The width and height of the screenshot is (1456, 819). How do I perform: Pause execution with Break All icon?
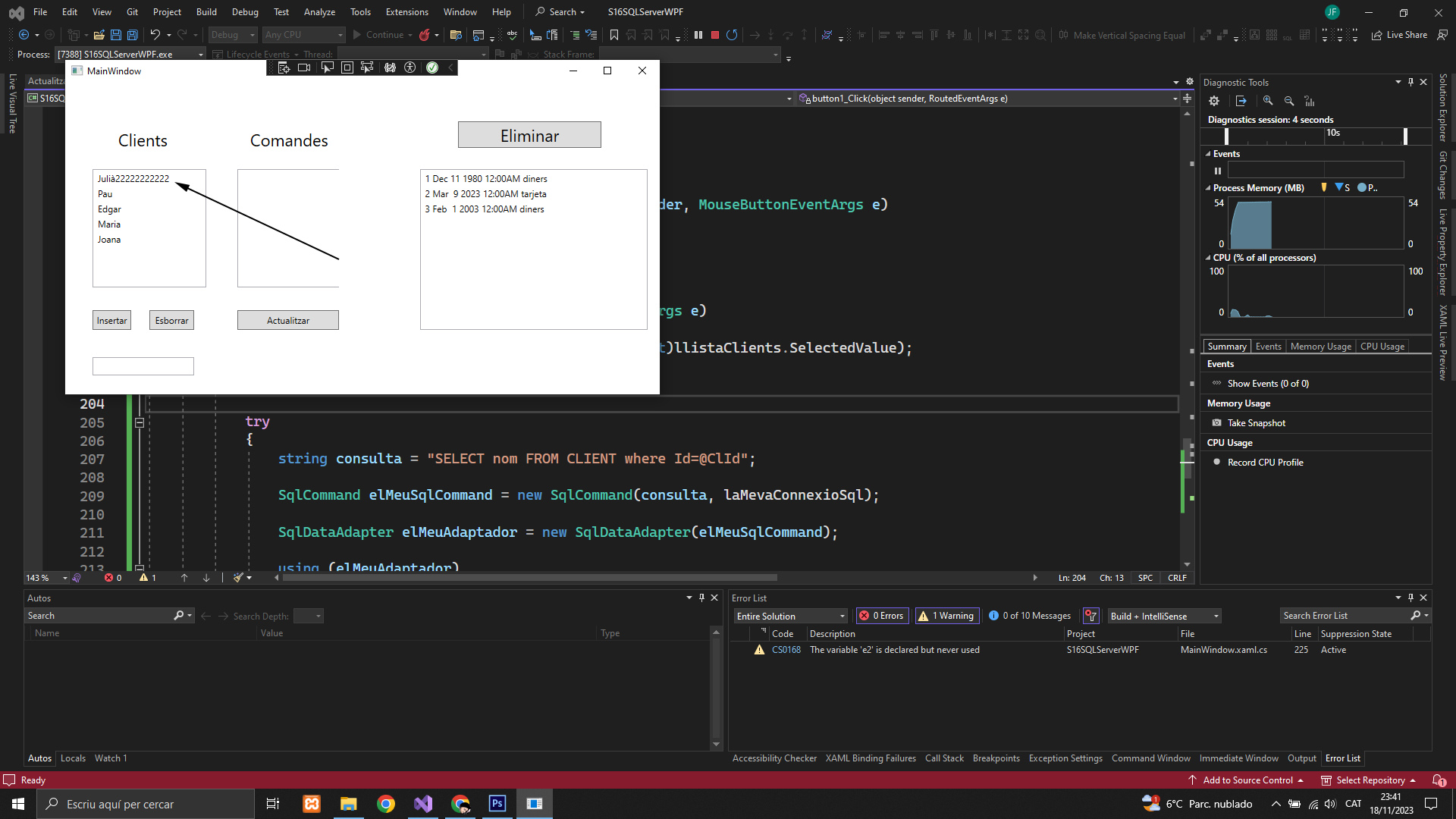pos(698,35)
